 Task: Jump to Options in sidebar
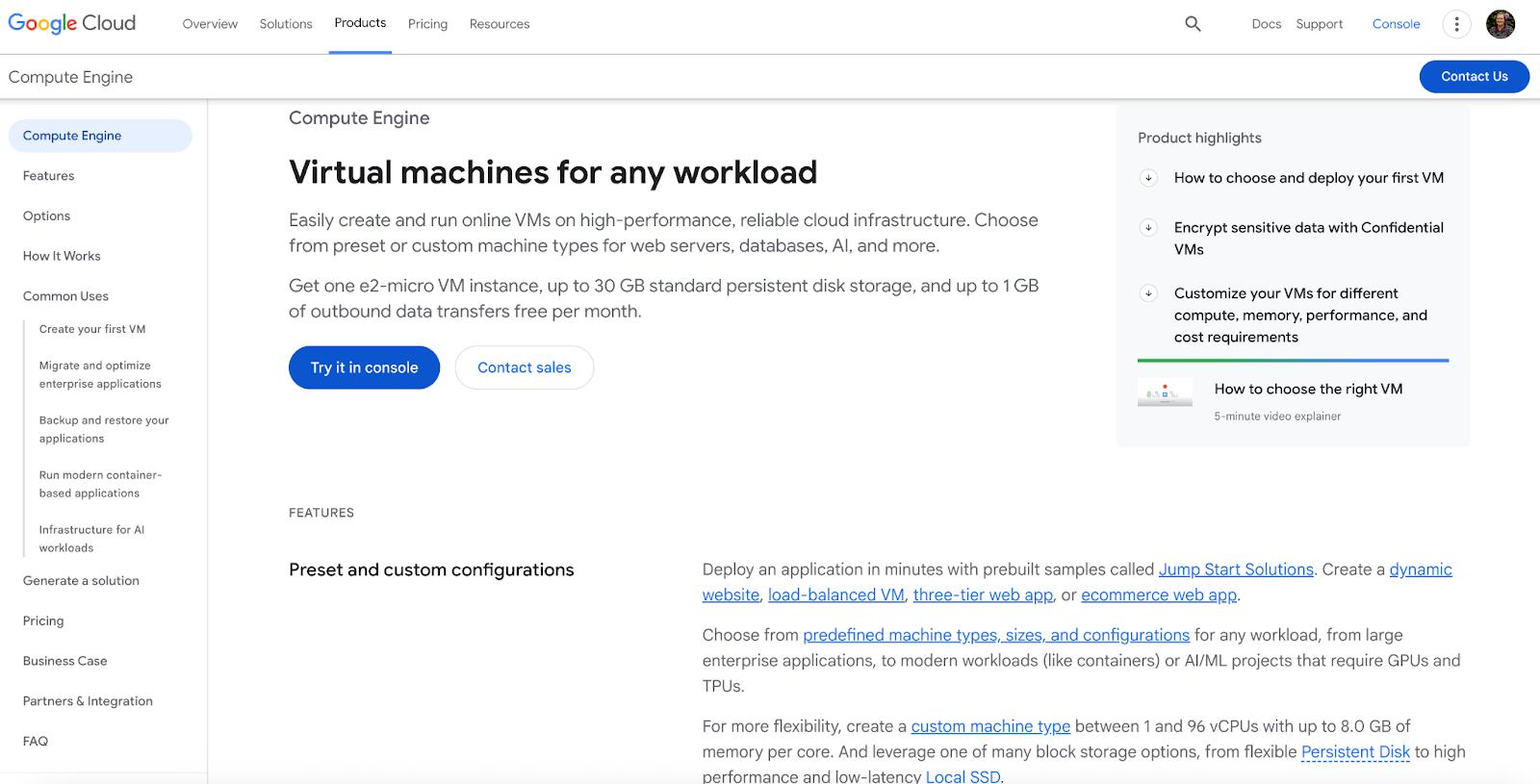point(46,216)
